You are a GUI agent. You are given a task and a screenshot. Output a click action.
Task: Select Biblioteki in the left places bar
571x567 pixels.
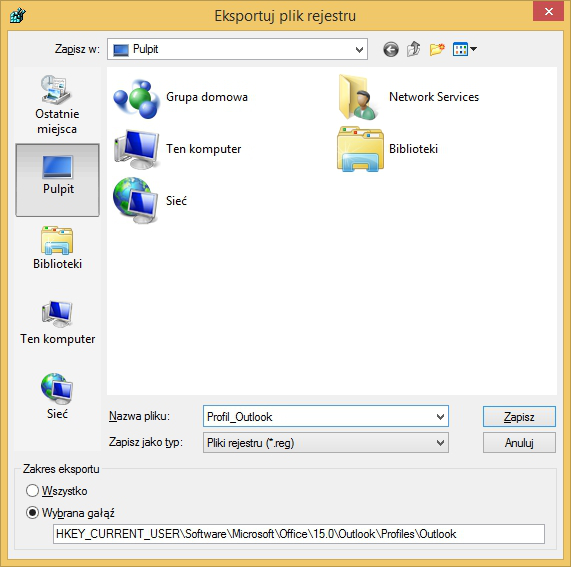click(x=57, y=248)
